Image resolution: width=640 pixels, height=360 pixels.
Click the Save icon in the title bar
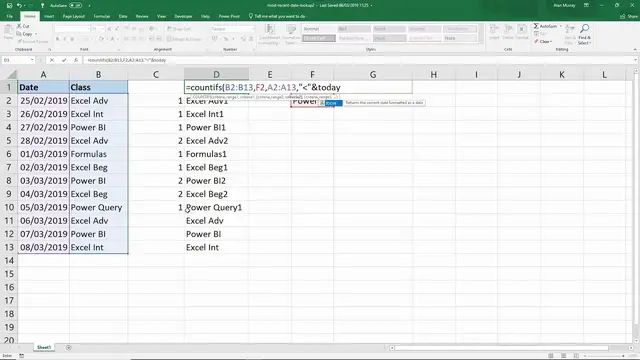9,6
